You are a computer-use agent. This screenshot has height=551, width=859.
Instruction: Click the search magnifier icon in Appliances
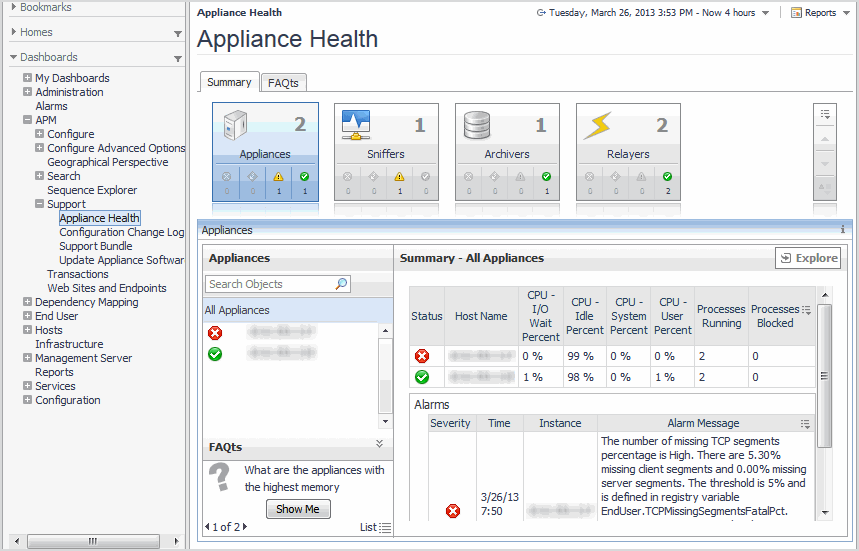point(341,284)
